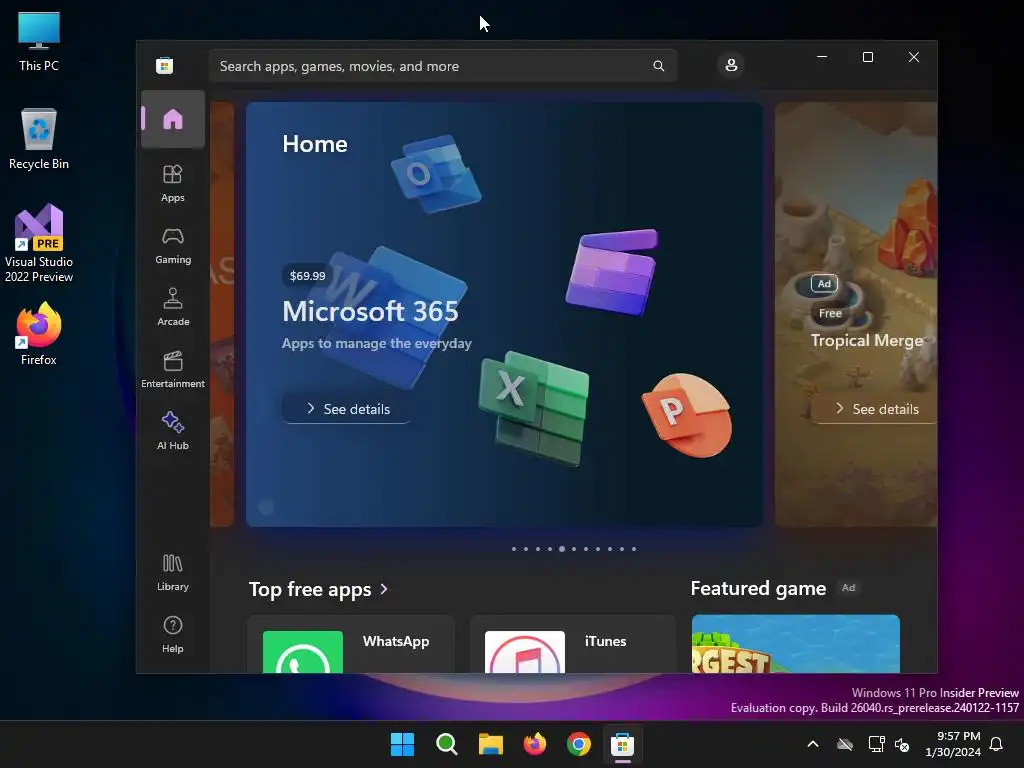Click the network status tray icon
The image size is (1024, 768).
876,744
